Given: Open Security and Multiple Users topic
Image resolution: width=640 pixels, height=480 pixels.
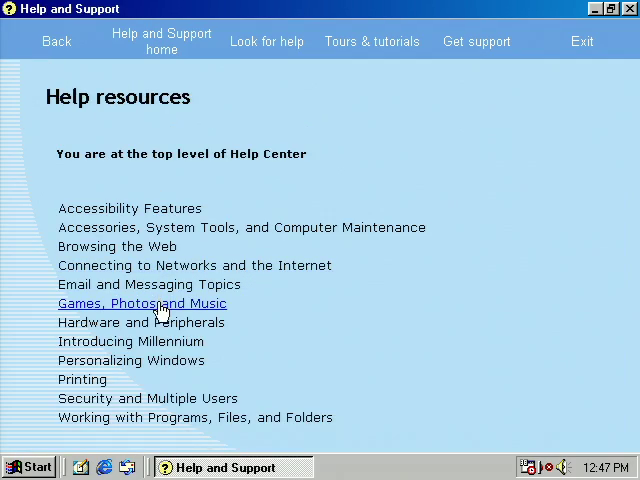Looking at the screenshot, I should click(x=148, y=399).
